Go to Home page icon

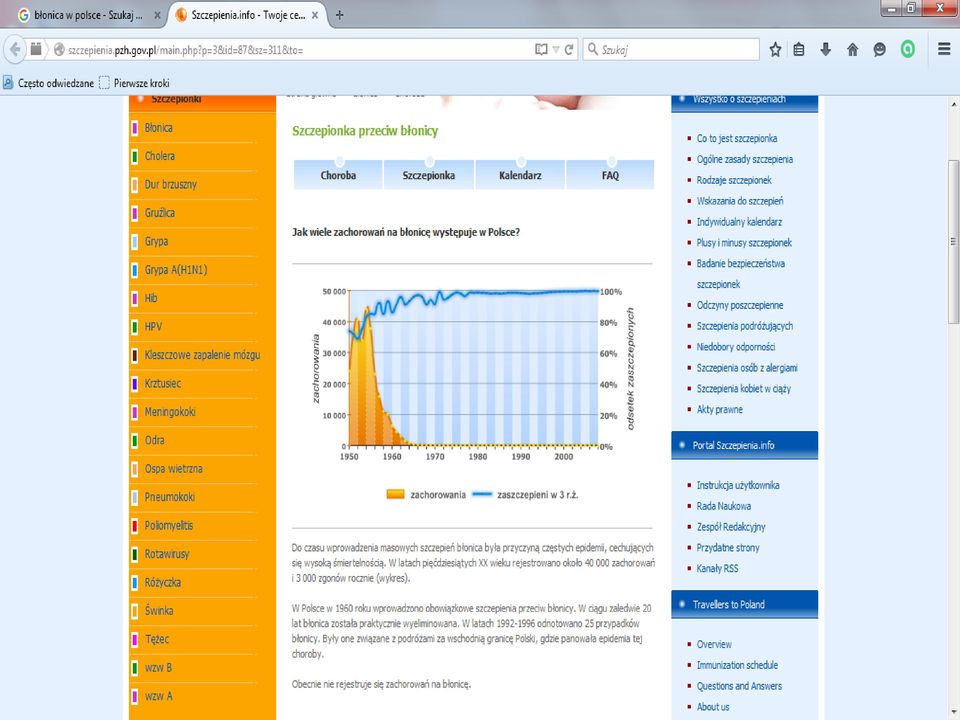852,50
